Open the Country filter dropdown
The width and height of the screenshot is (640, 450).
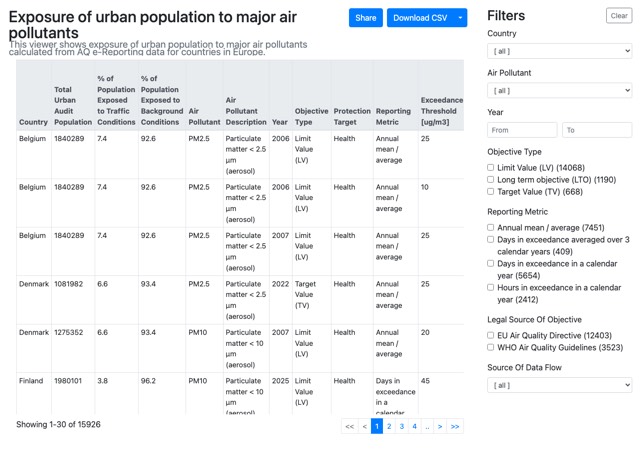559,51
